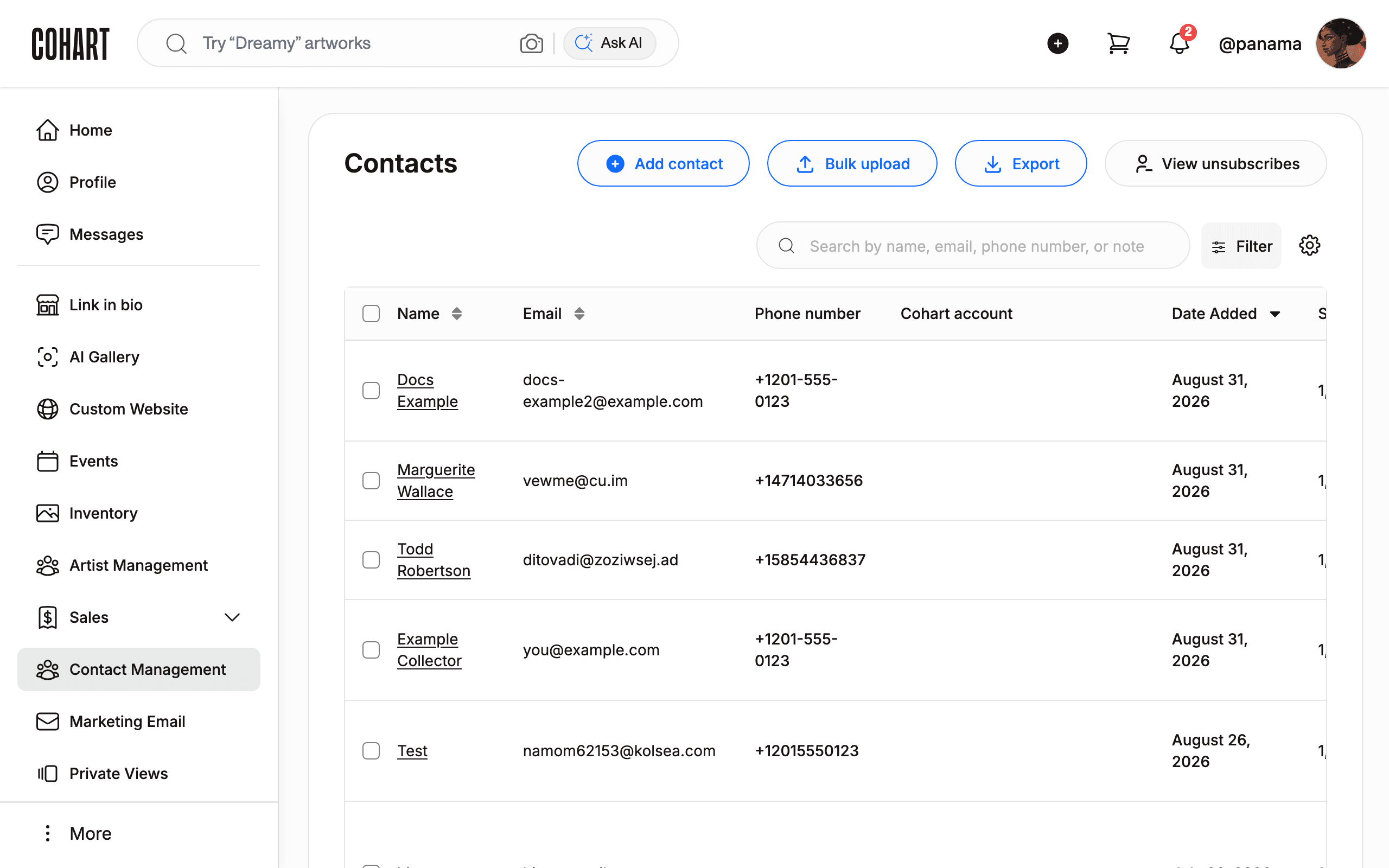Click phone number +15854436837
The height and width of the screenshot is (868, 1389).
pos(810,560)
